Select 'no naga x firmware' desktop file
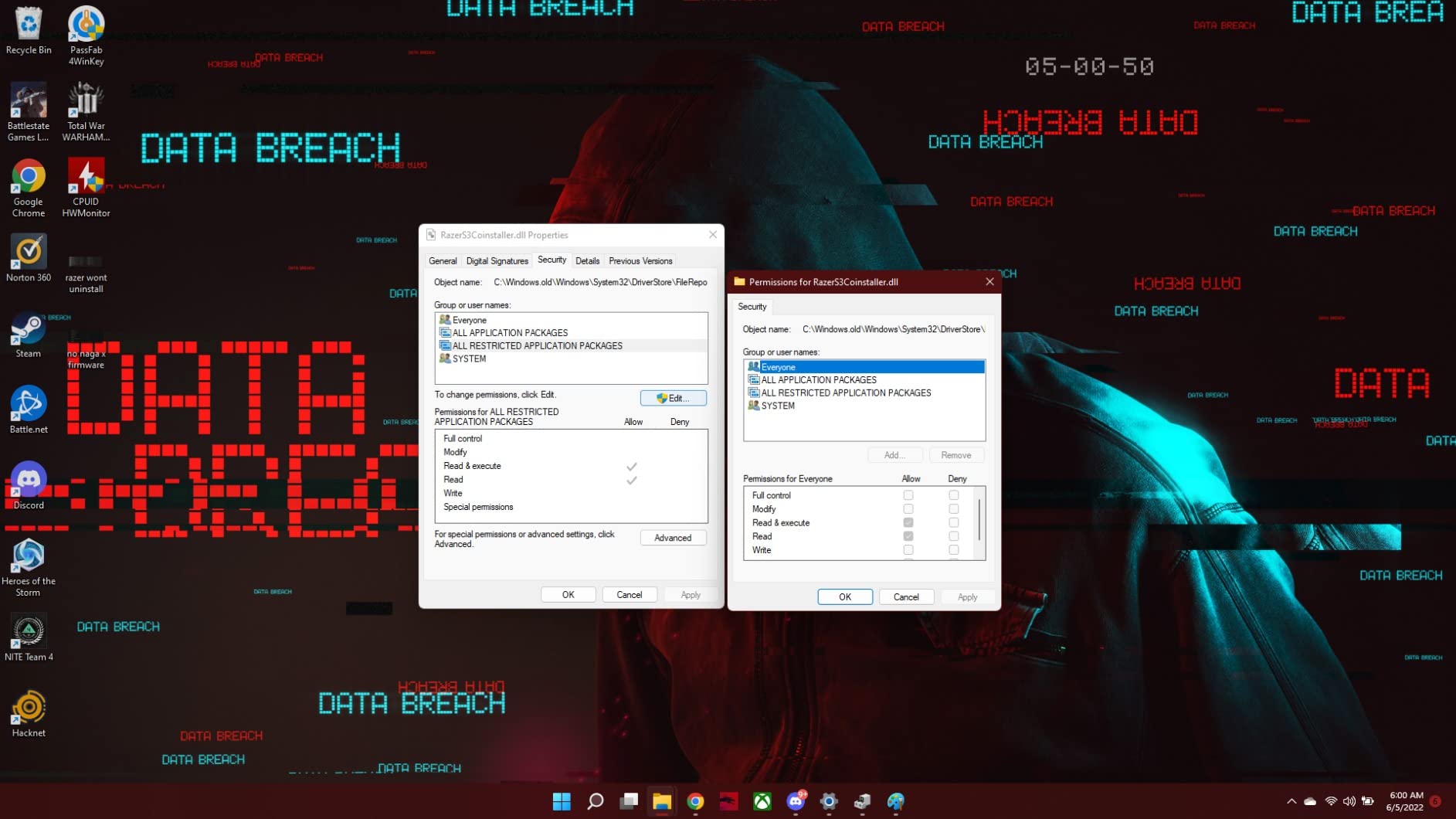The image size is (1456, 819). pos(86,349)
